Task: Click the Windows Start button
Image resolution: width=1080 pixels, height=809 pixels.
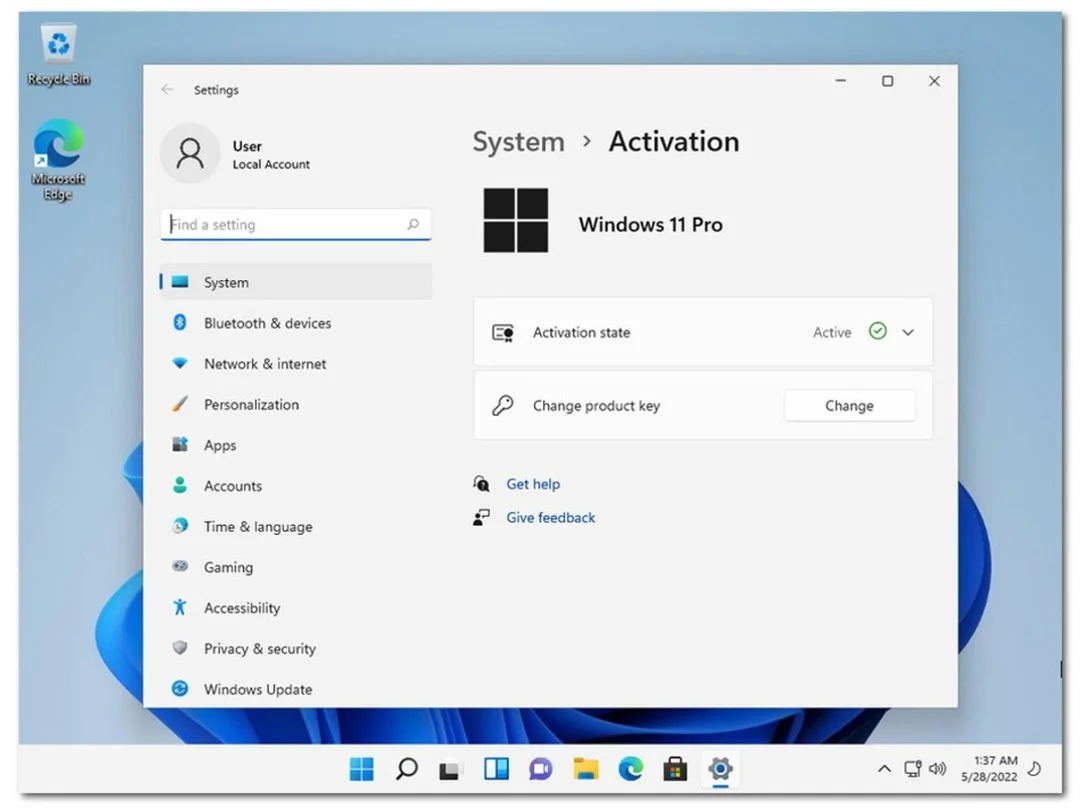Action: pos(361,768)
